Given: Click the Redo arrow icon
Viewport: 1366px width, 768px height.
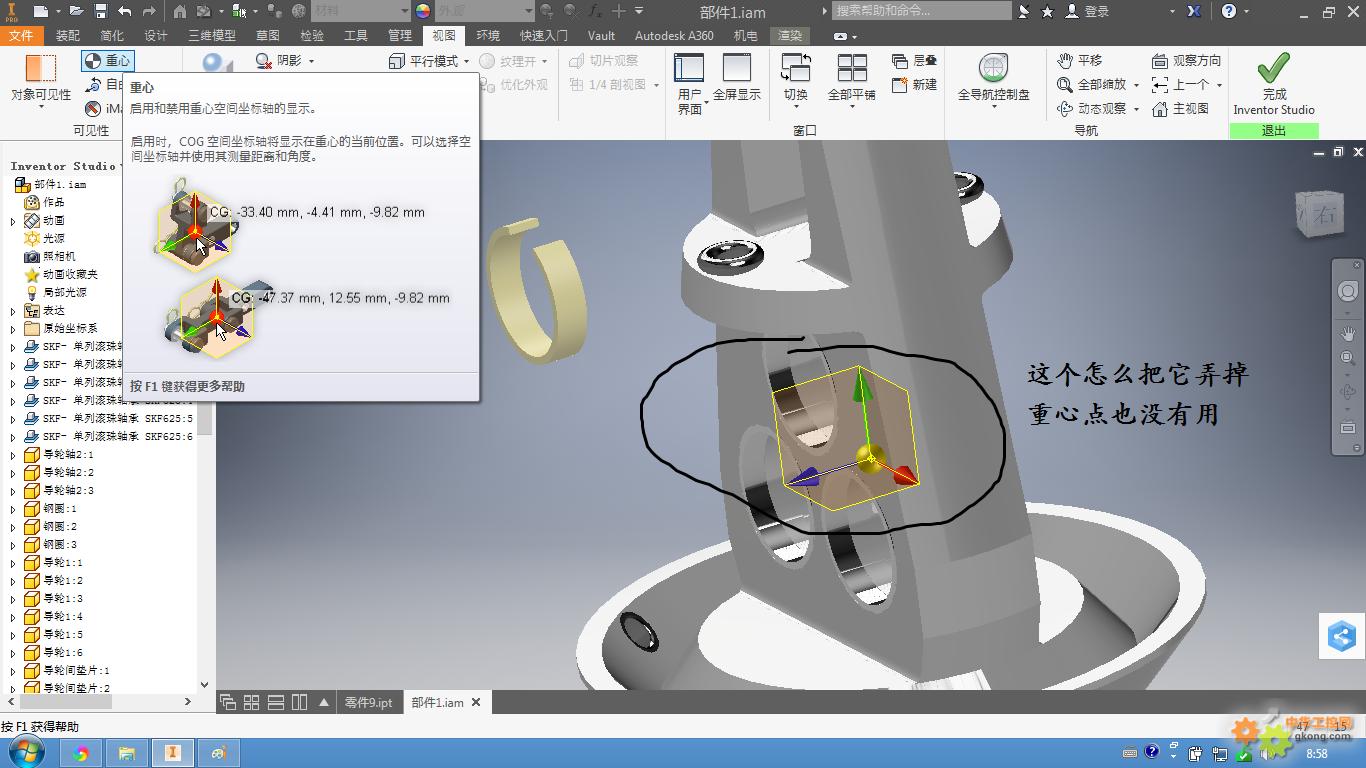Looking at the screenshot, I should (x=148, y=11).
